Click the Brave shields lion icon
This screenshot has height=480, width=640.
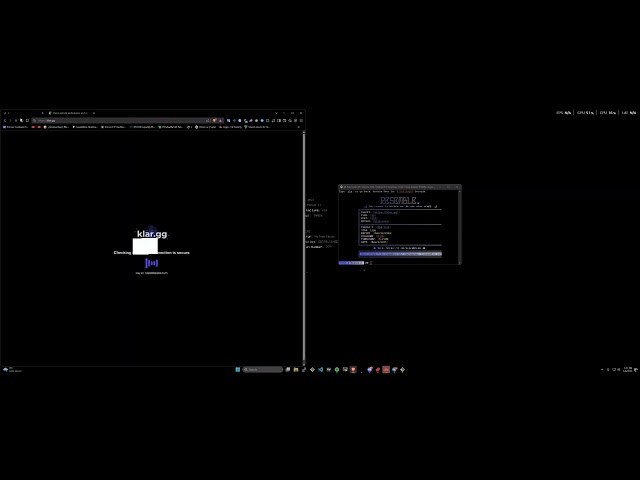click(215, 120)
